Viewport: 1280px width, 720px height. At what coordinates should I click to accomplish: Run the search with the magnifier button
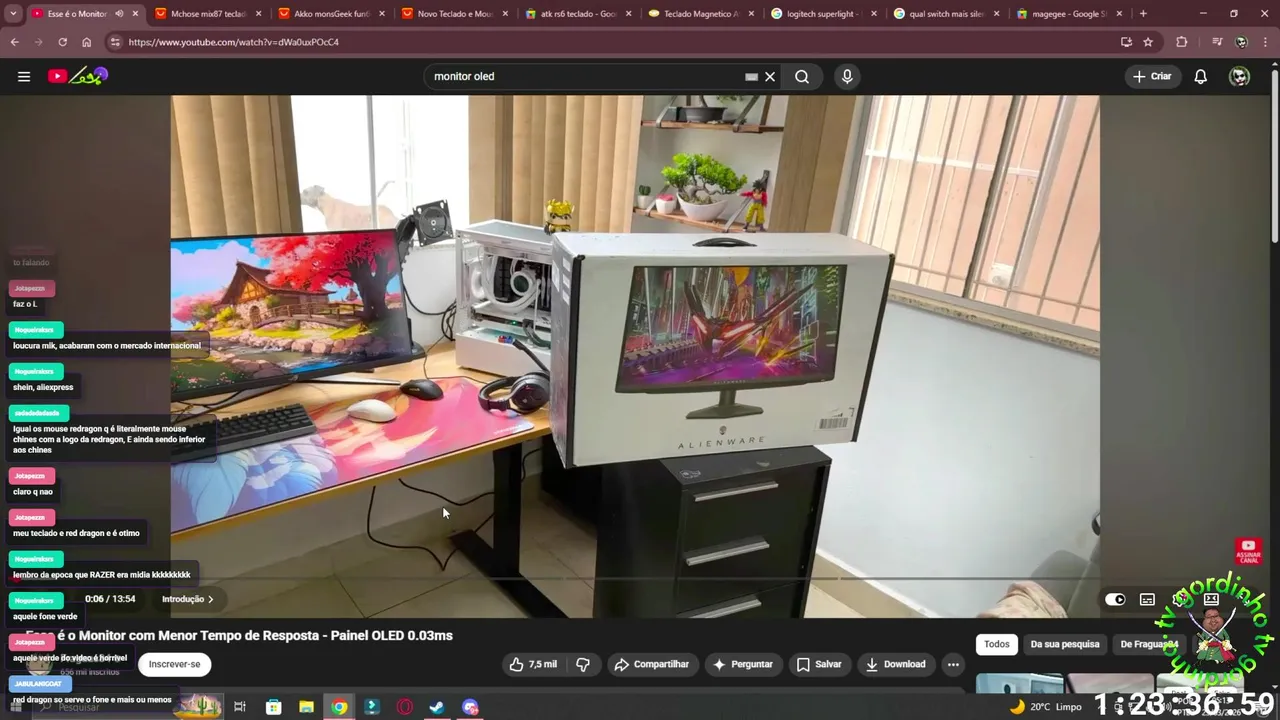click(x=802, y=76)
